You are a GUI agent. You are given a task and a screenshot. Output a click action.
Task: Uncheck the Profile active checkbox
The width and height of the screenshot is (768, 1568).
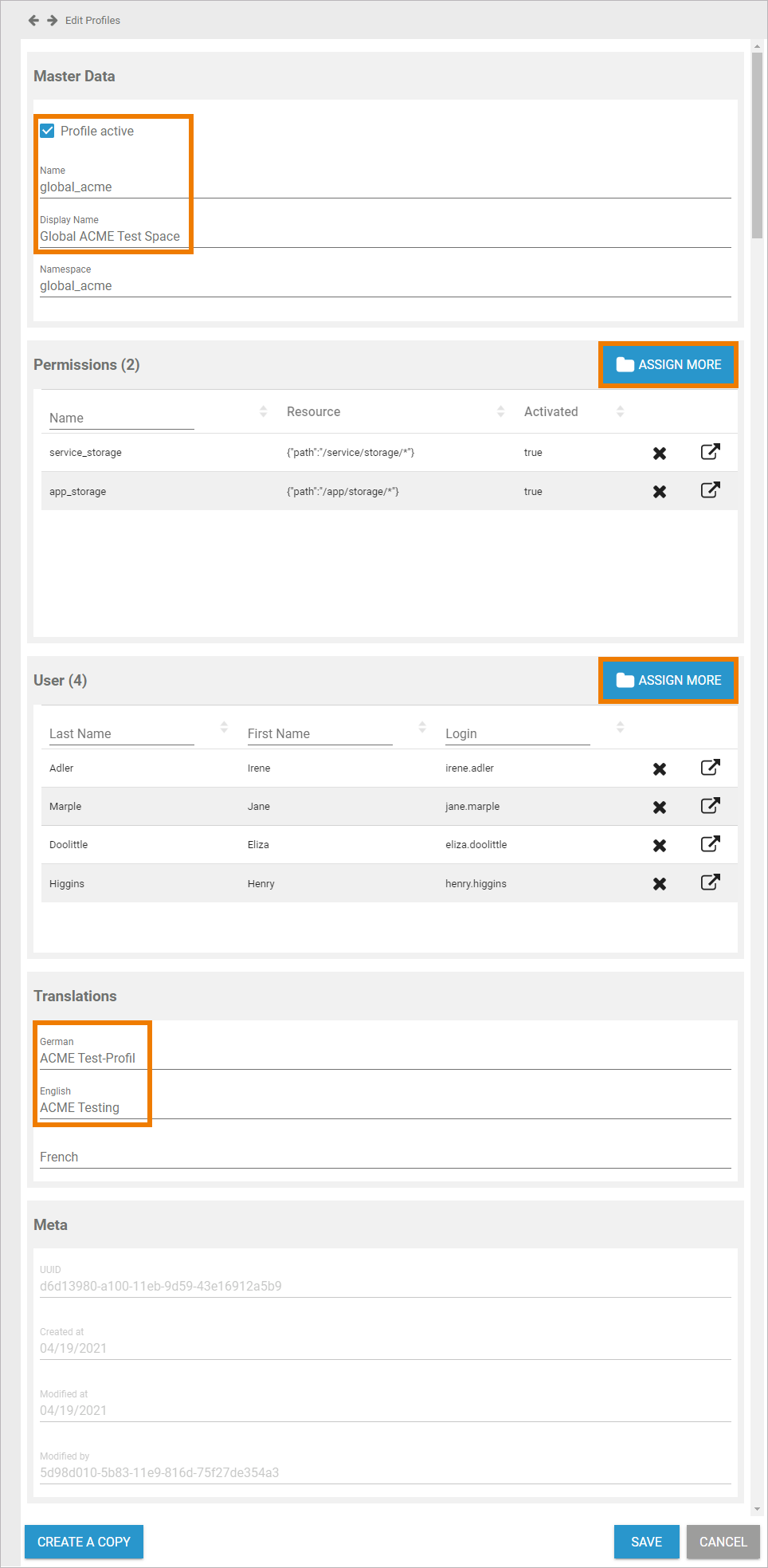click(48, 131)
